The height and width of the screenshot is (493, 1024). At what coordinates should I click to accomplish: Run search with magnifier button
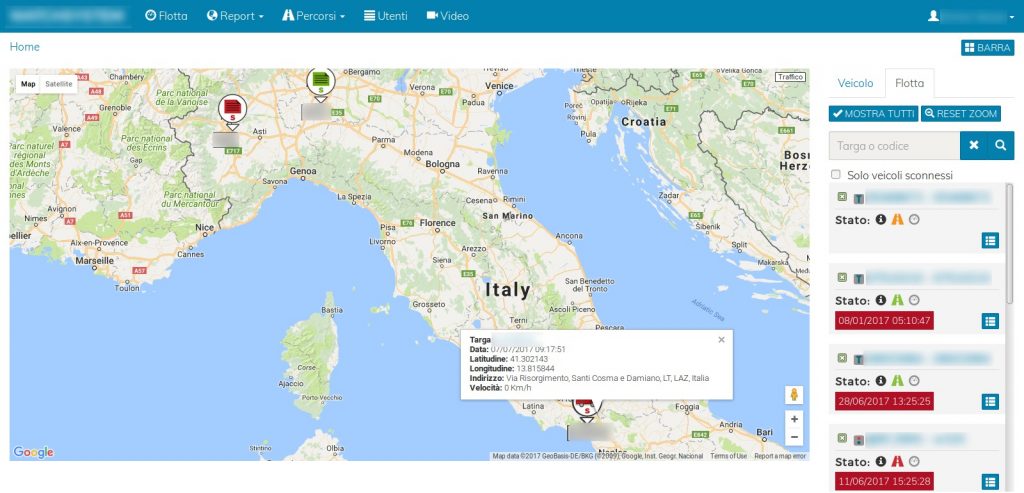1000,146
